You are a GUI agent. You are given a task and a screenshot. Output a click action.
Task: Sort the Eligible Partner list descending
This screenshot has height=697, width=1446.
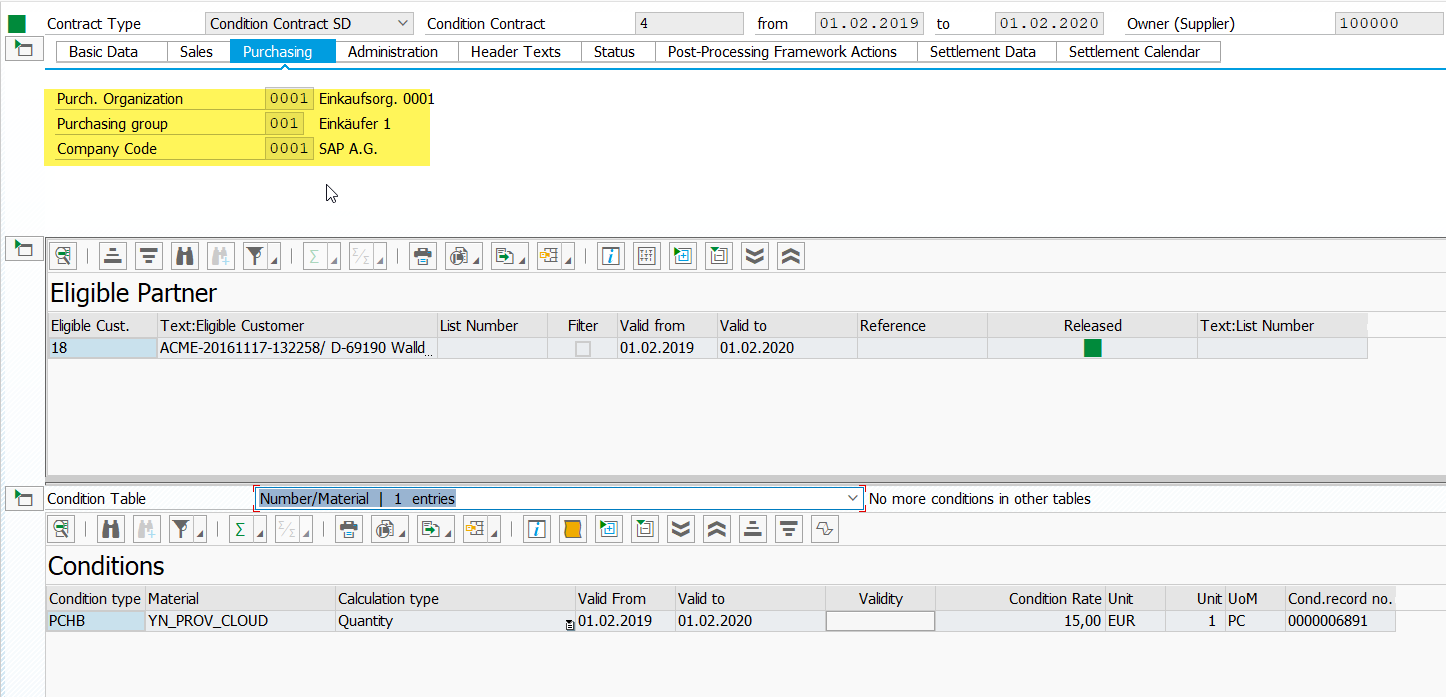pos(148,255)
